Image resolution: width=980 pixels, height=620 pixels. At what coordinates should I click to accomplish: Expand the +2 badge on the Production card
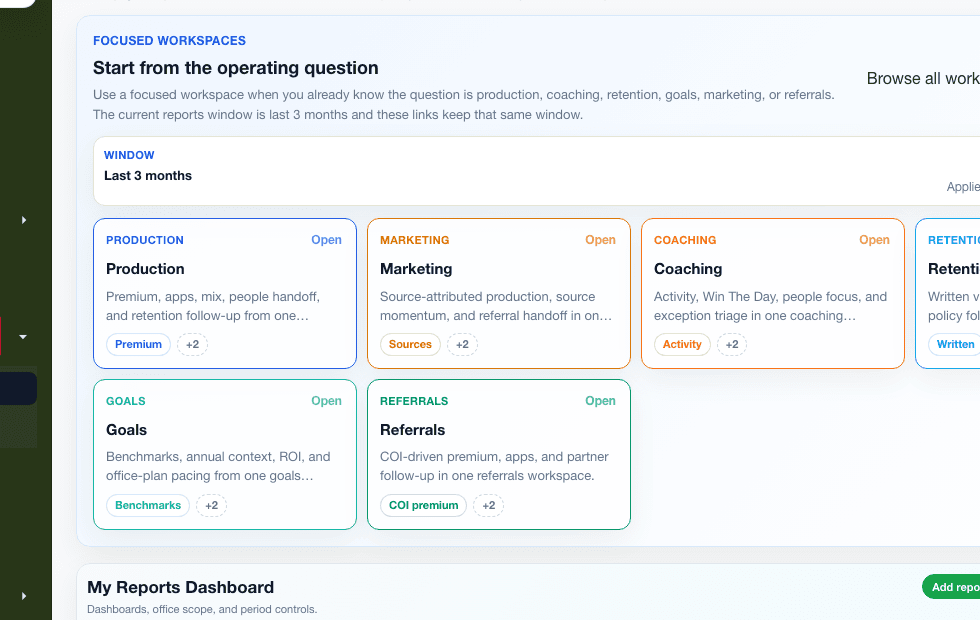pos(192,344)
